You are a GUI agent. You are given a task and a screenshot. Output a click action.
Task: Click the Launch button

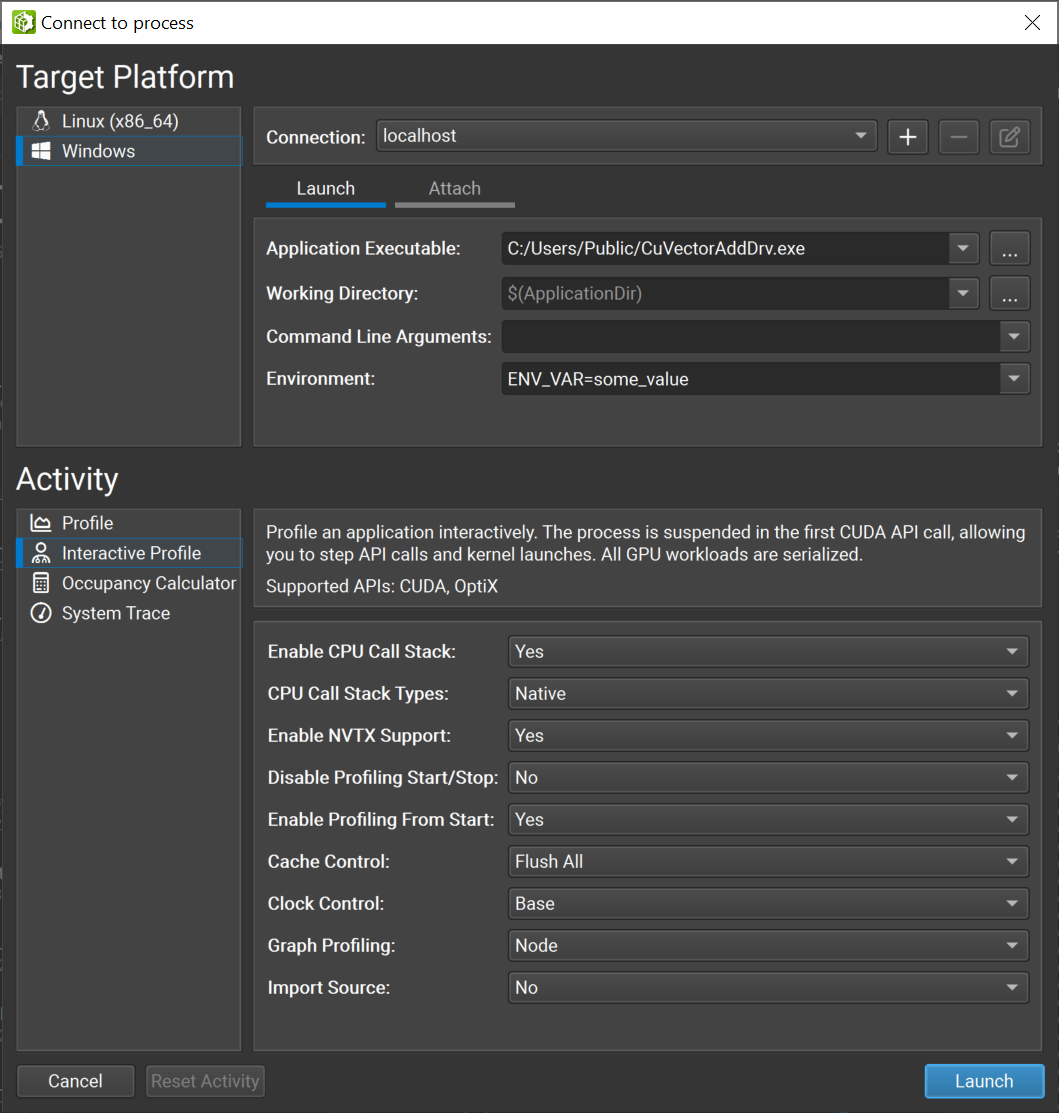pyautogui.click(x=984, y=1081)
